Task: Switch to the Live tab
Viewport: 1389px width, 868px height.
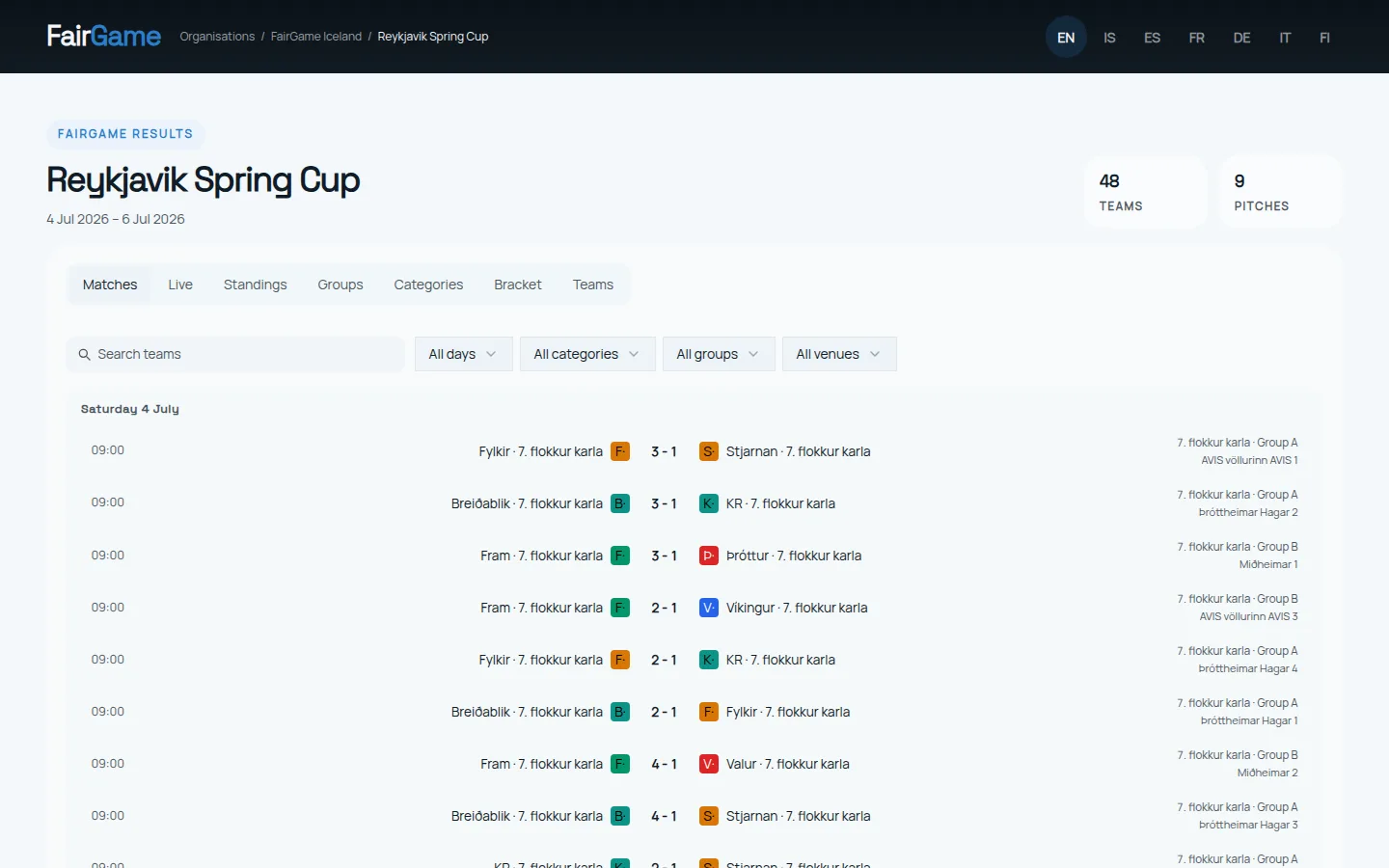Action: click(180, 285)
